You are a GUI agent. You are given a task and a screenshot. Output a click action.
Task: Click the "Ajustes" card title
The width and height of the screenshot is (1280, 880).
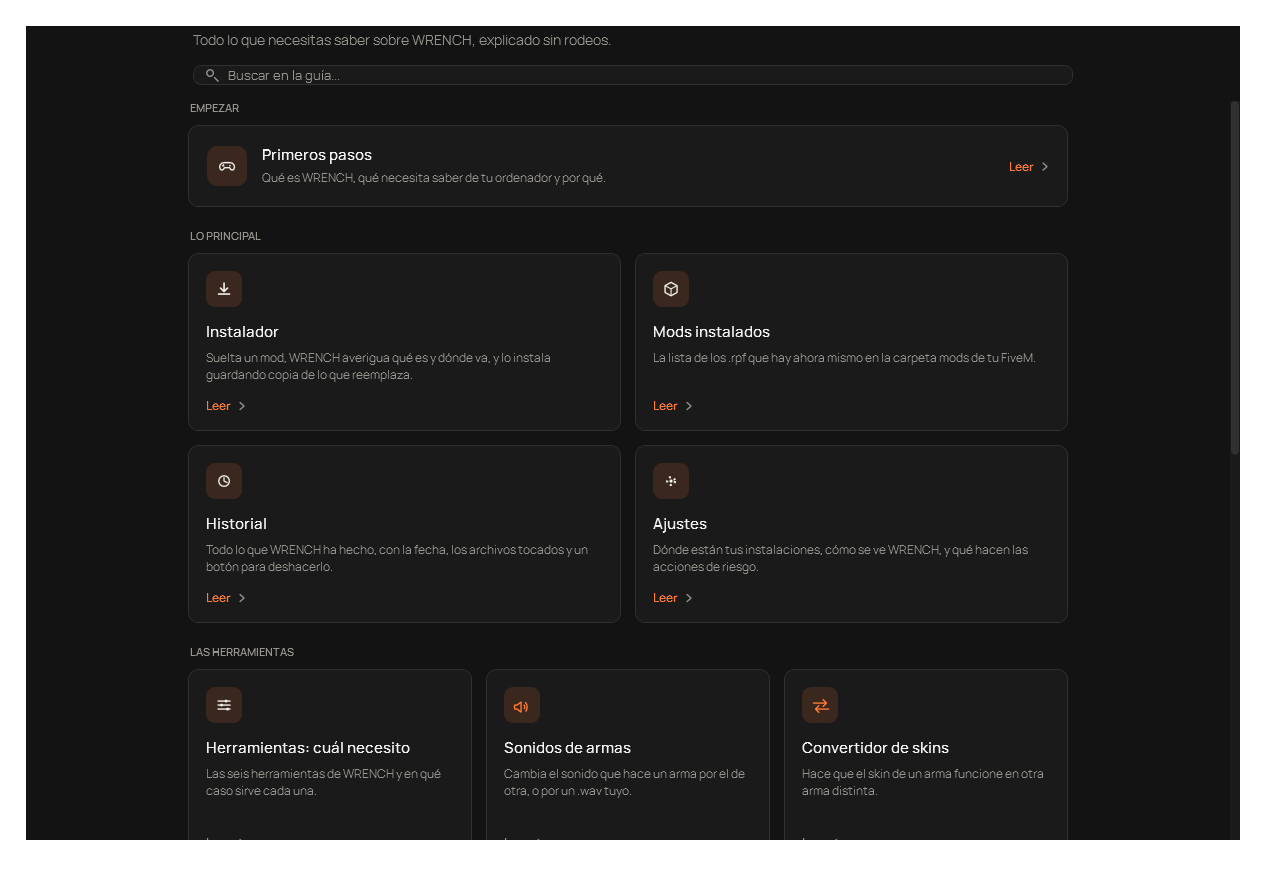point(680,524)
